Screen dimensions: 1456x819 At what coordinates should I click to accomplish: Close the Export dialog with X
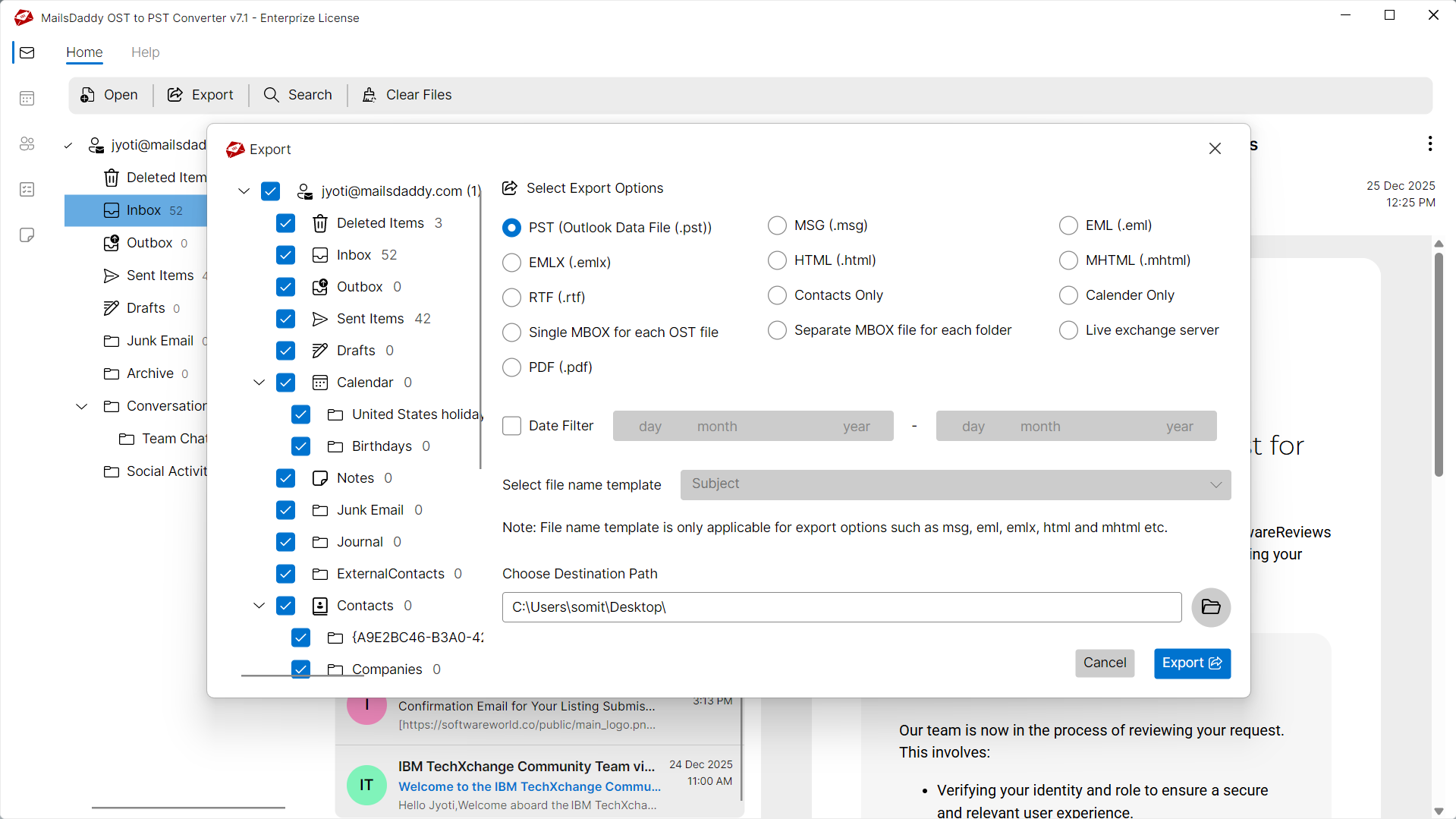[1215, 149]
